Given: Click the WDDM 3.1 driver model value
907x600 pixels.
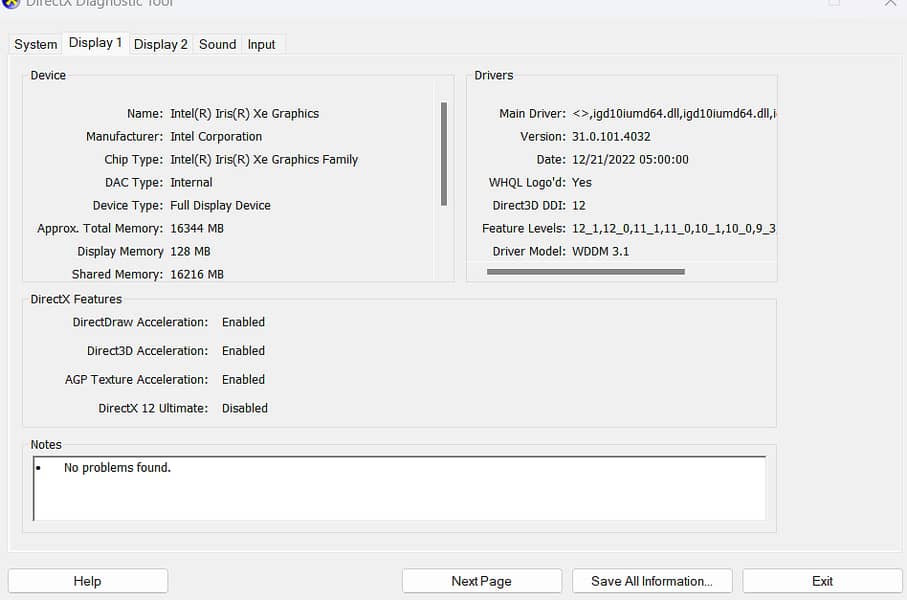Looking at the screenshot, I should pos(601,252).
